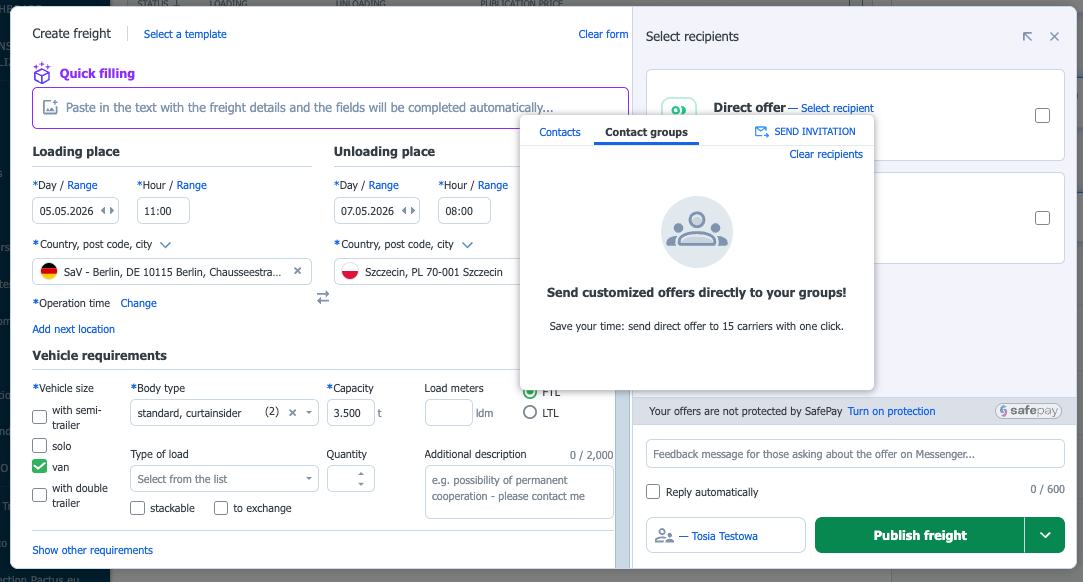Image resolution: width=1083 pixels, height=582 pixels.
Task: Click the Quick filling magic cube icon
Action: click(42, 73)
